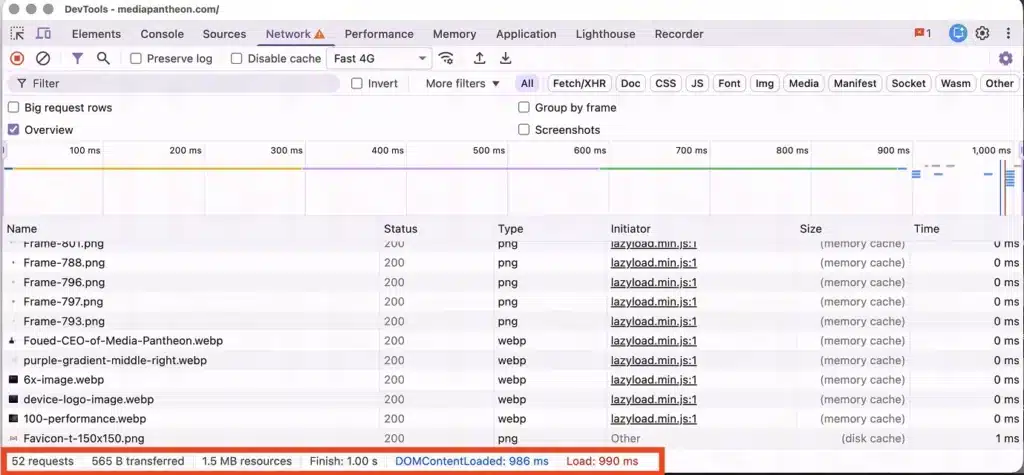This screenshot has height=475, width=1024.
Task: Filter by Fetch/XHR requests
Action: tap(579, 84)
